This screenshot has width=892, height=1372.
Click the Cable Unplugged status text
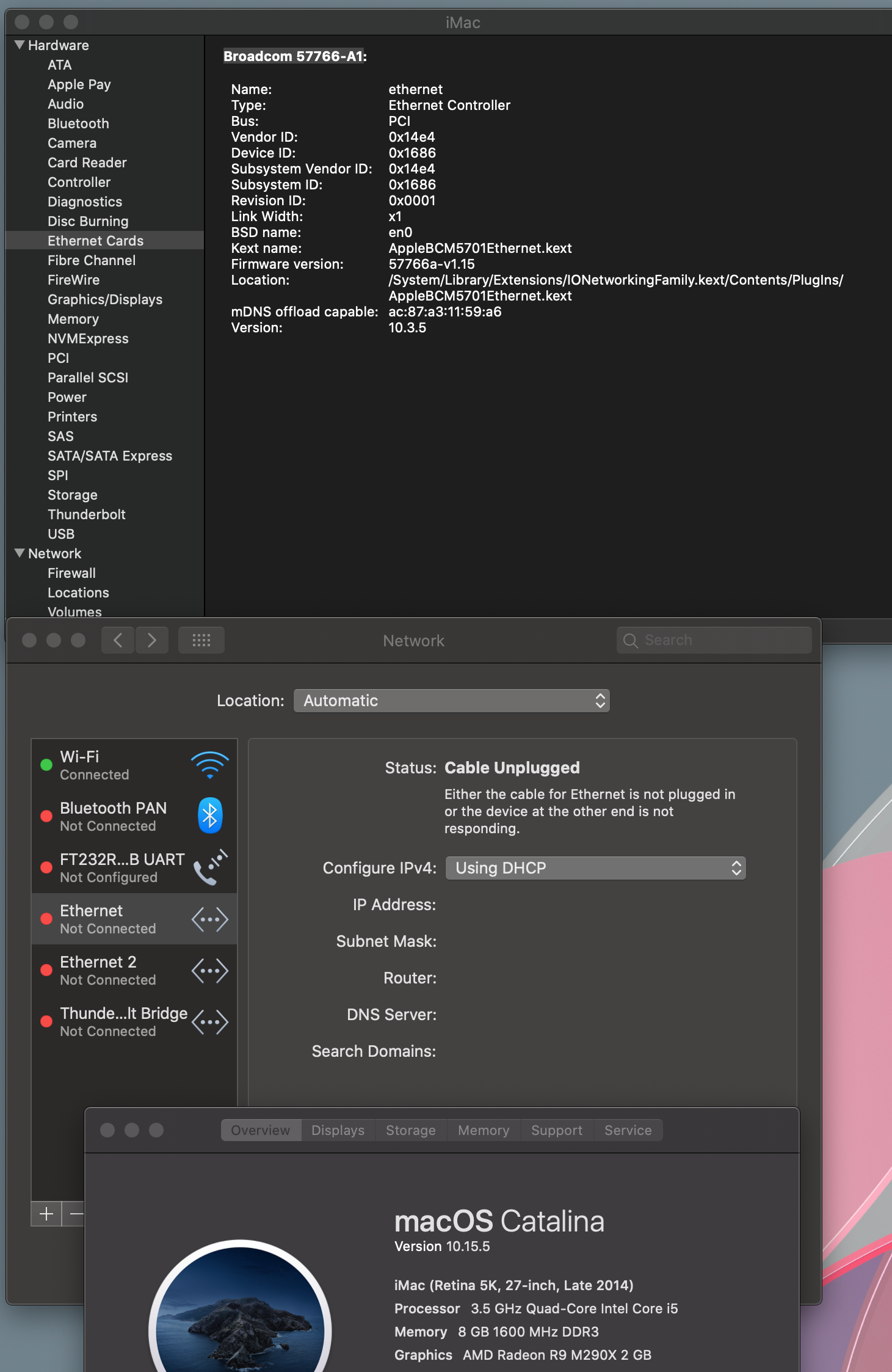tap(512, 768)
